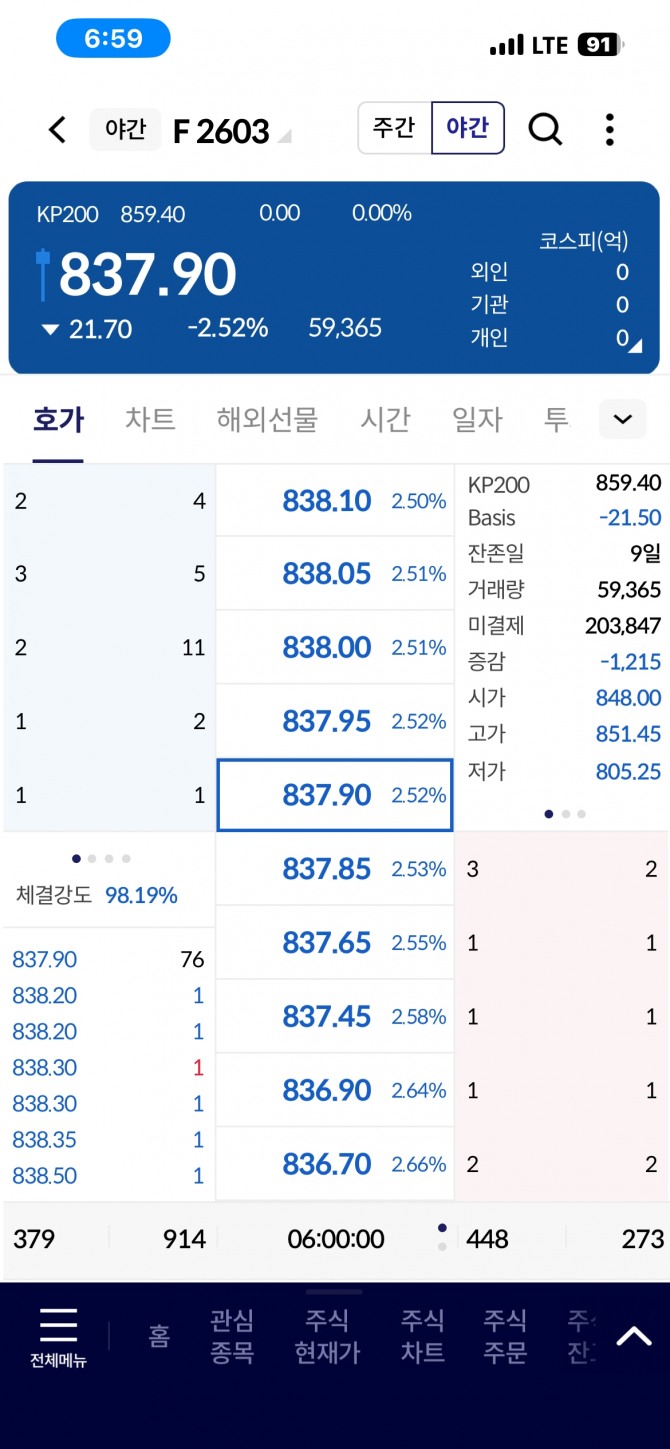This screenshot has height=1449, width=670.
Task: Tap the 야간 label next to F 2603
Action: (x=126, y=130)
